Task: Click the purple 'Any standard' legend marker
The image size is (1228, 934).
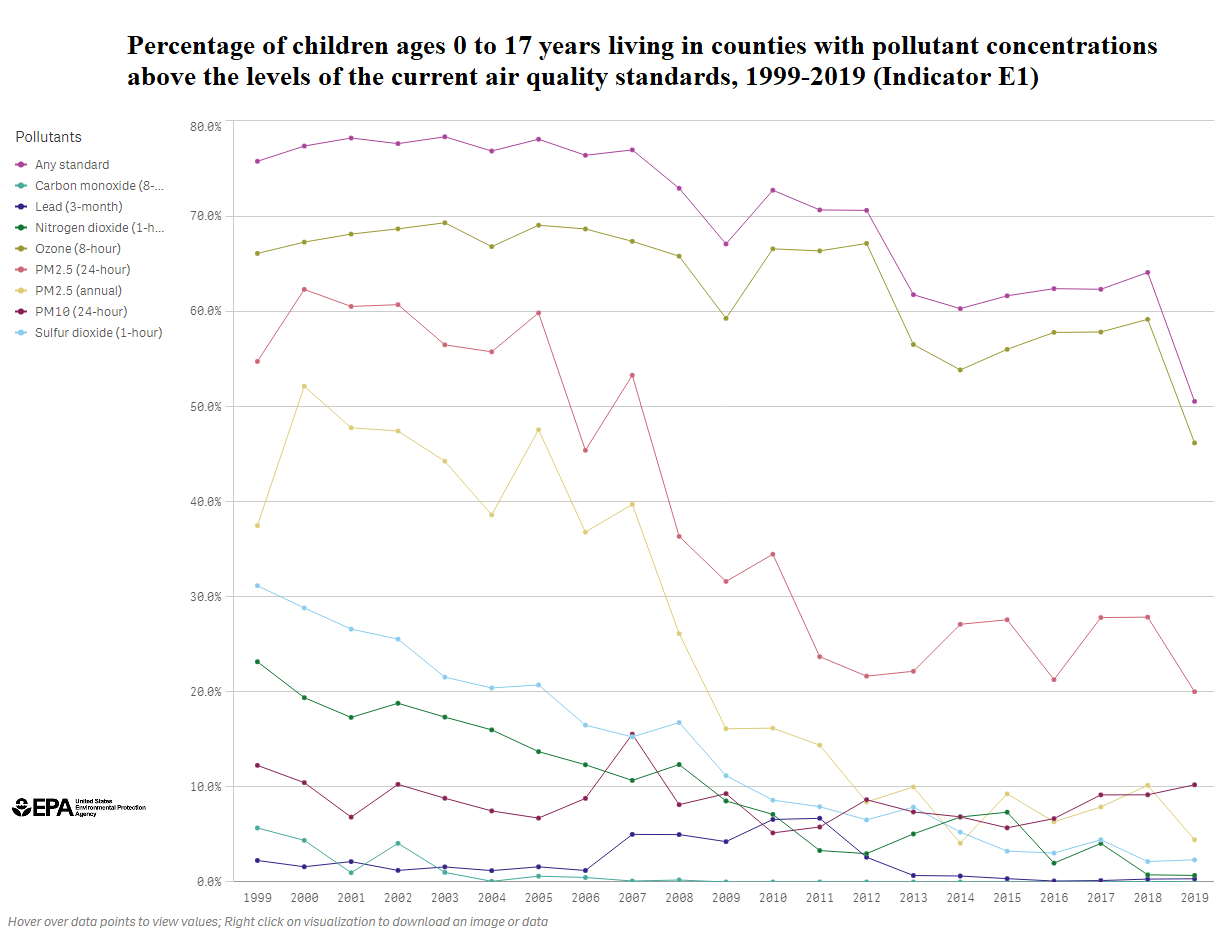Action: pos(23,165)
